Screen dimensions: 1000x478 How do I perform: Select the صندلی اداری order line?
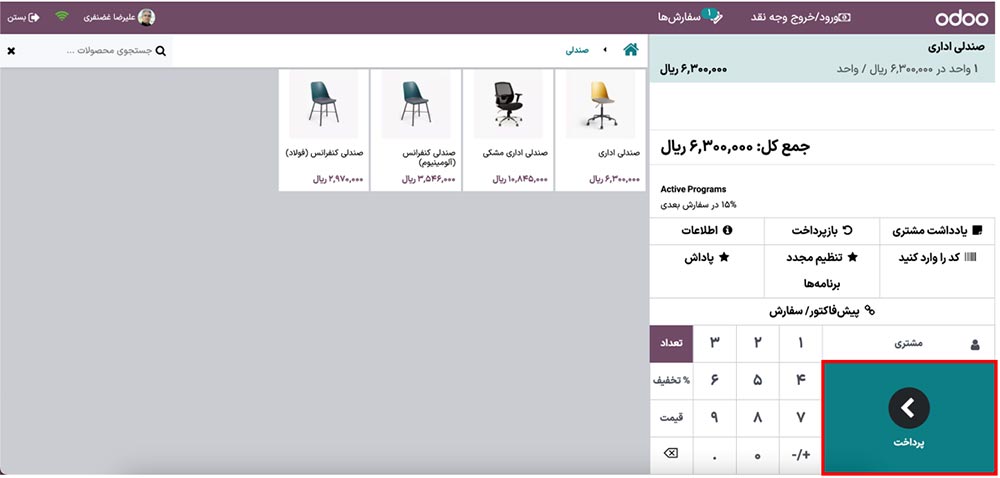[822, 59]
